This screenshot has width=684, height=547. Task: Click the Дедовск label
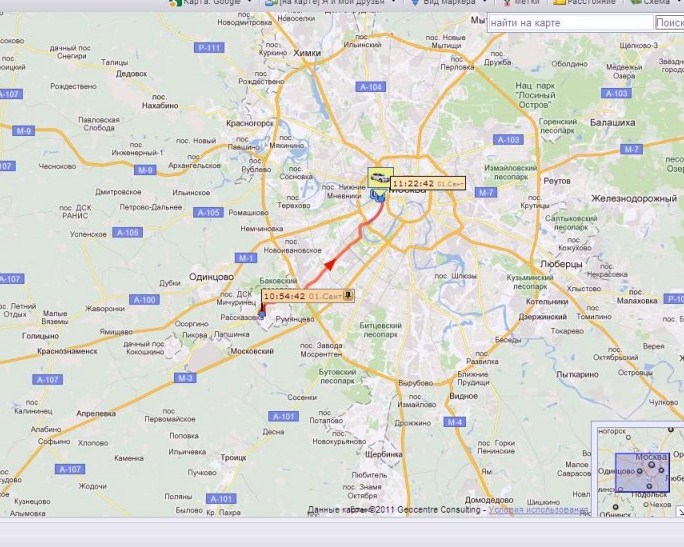coord(131,74)
